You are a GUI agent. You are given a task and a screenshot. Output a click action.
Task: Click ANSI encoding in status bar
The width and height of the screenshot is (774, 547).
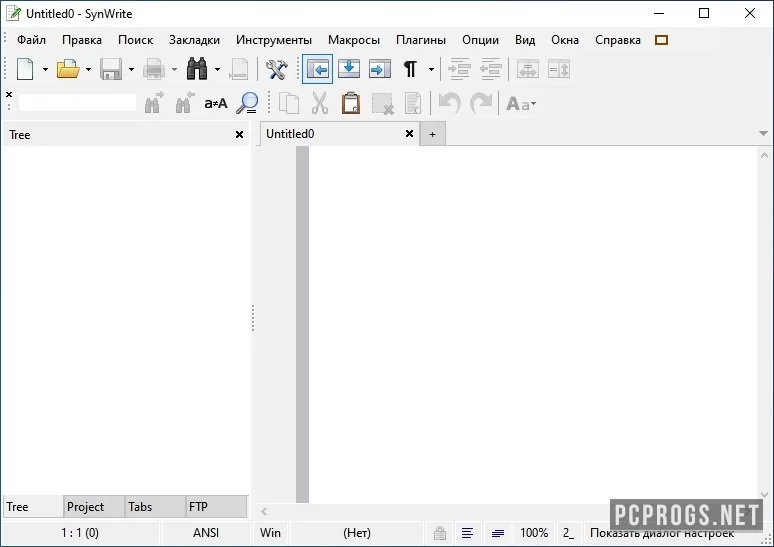point(206,533)
